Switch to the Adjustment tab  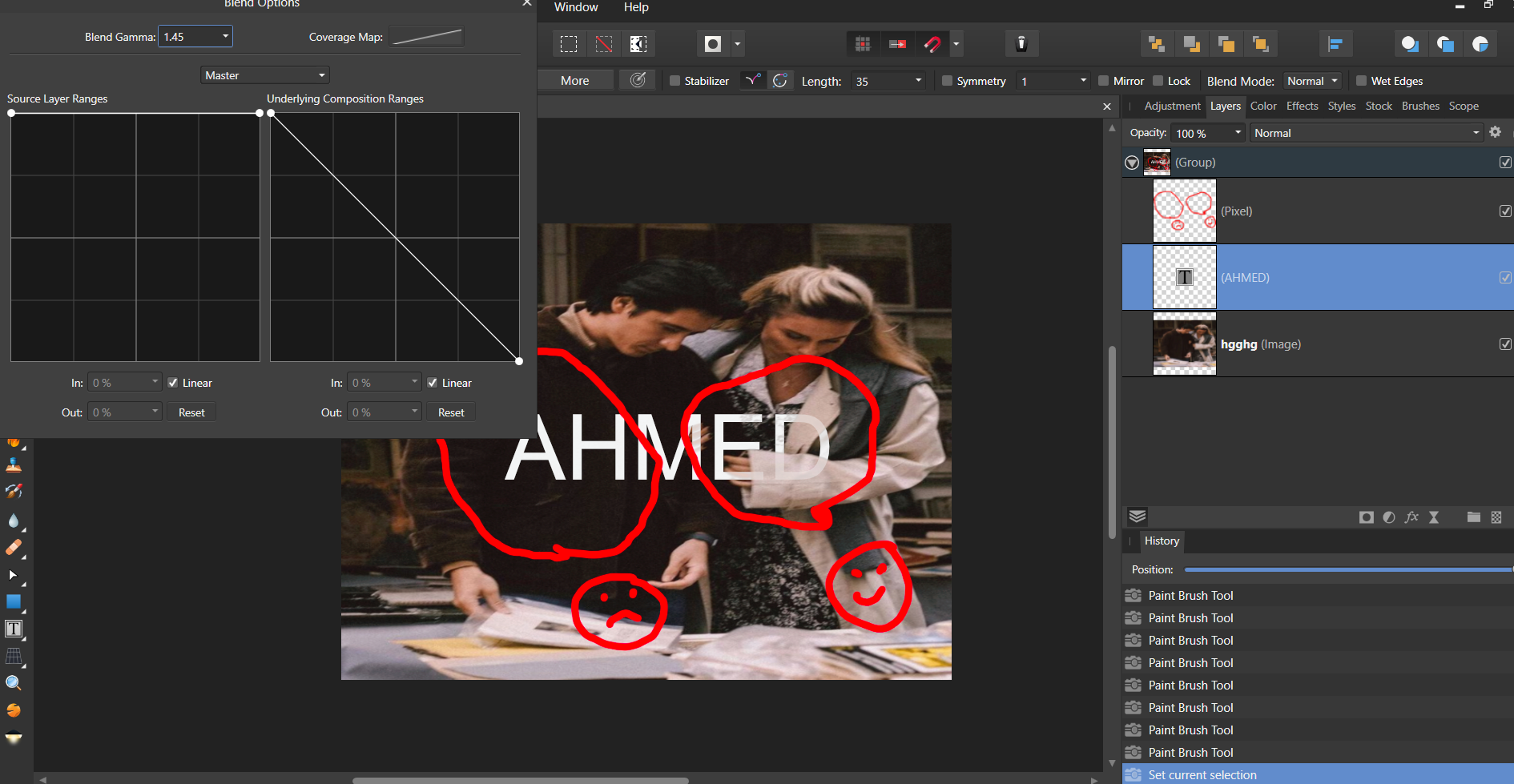(1172, 106)
